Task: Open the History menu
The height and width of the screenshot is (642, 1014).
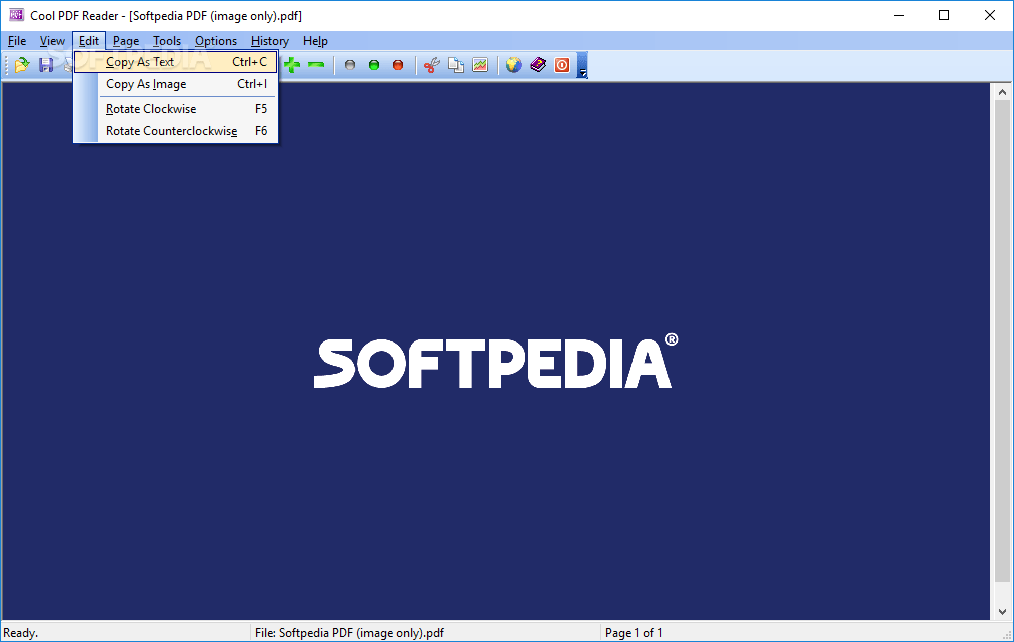Action: click(x=270, y=41)
